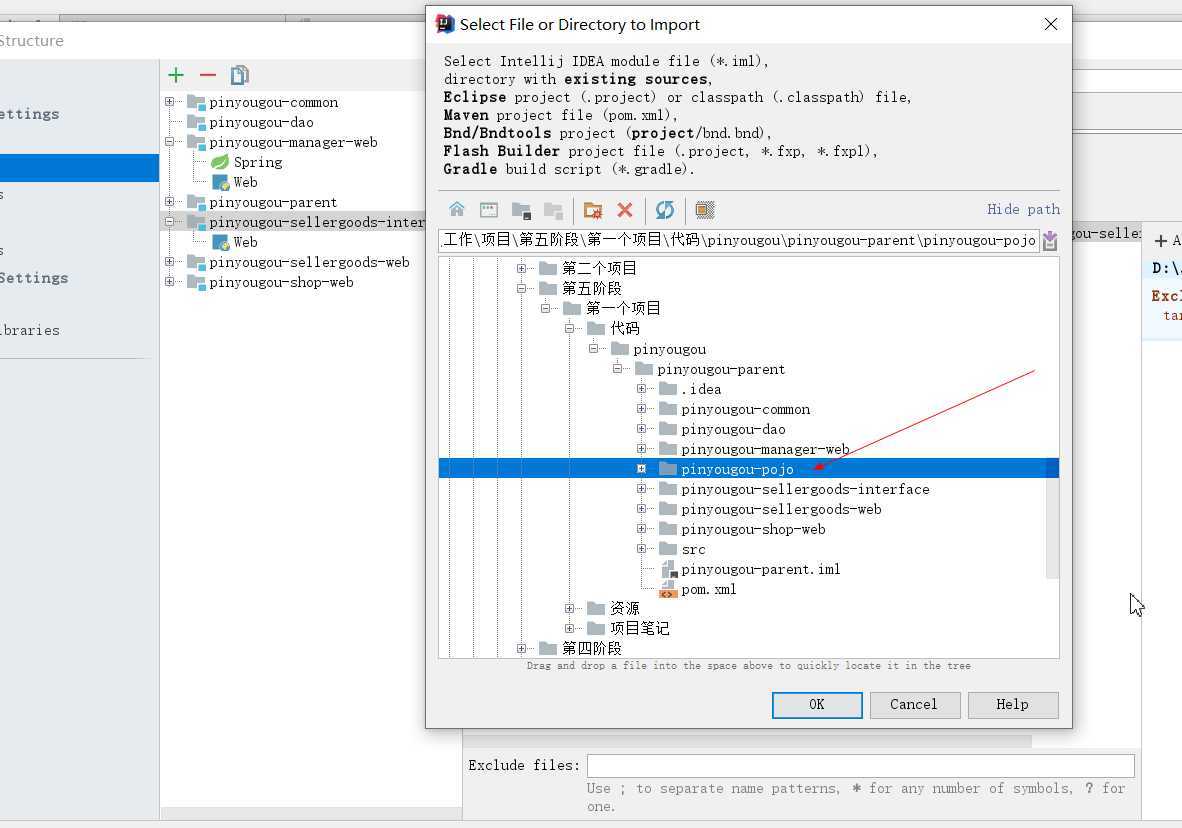Select pinyougou-common module name in left list
This screenshot has width=1182, height=828.
click(274, 102)
